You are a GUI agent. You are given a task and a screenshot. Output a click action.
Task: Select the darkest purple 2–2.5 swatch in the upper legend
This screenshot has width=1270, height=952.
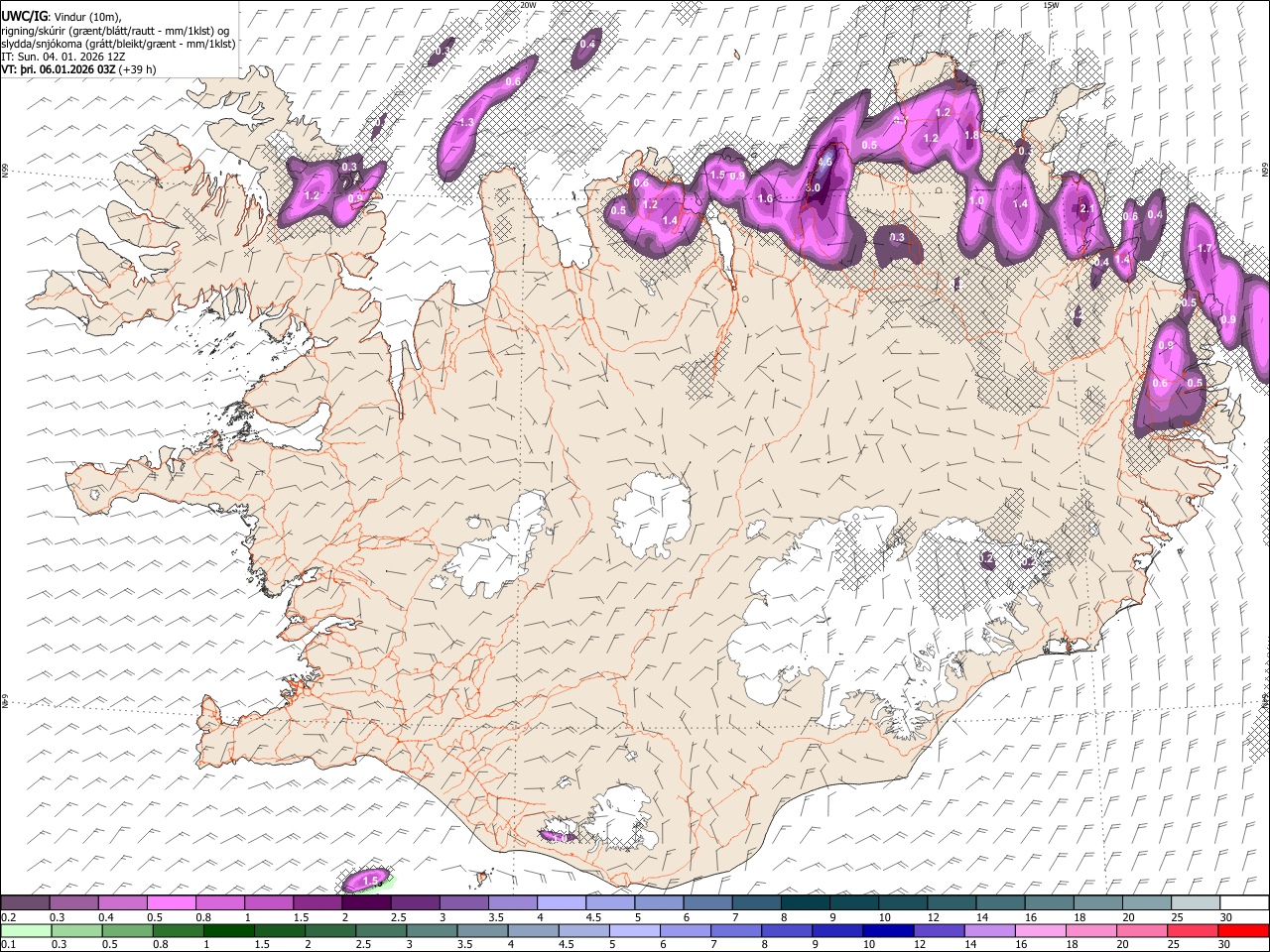tap(366, 903)
